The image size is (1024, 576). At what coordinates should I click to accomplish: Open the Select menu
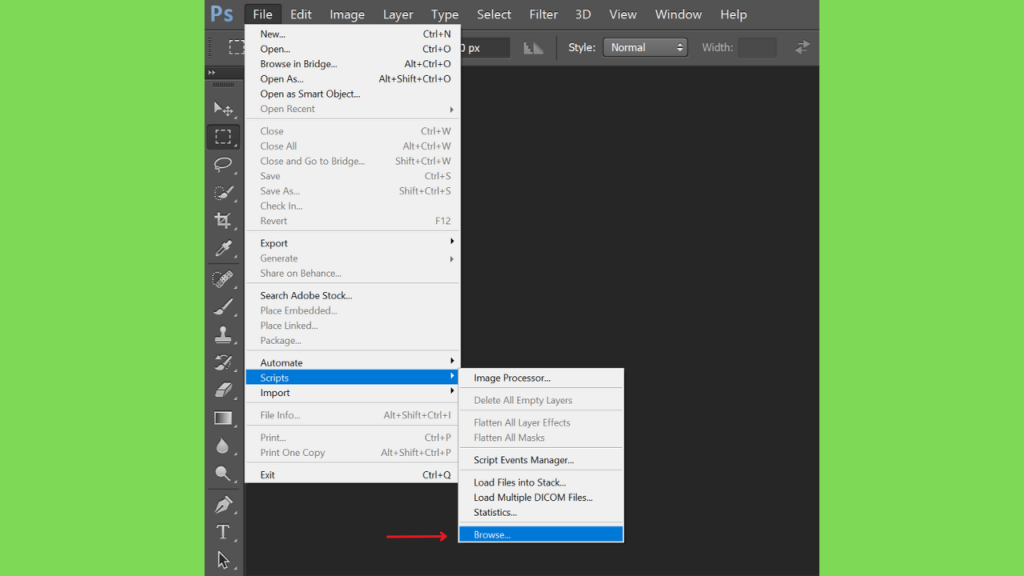(494, 14)
